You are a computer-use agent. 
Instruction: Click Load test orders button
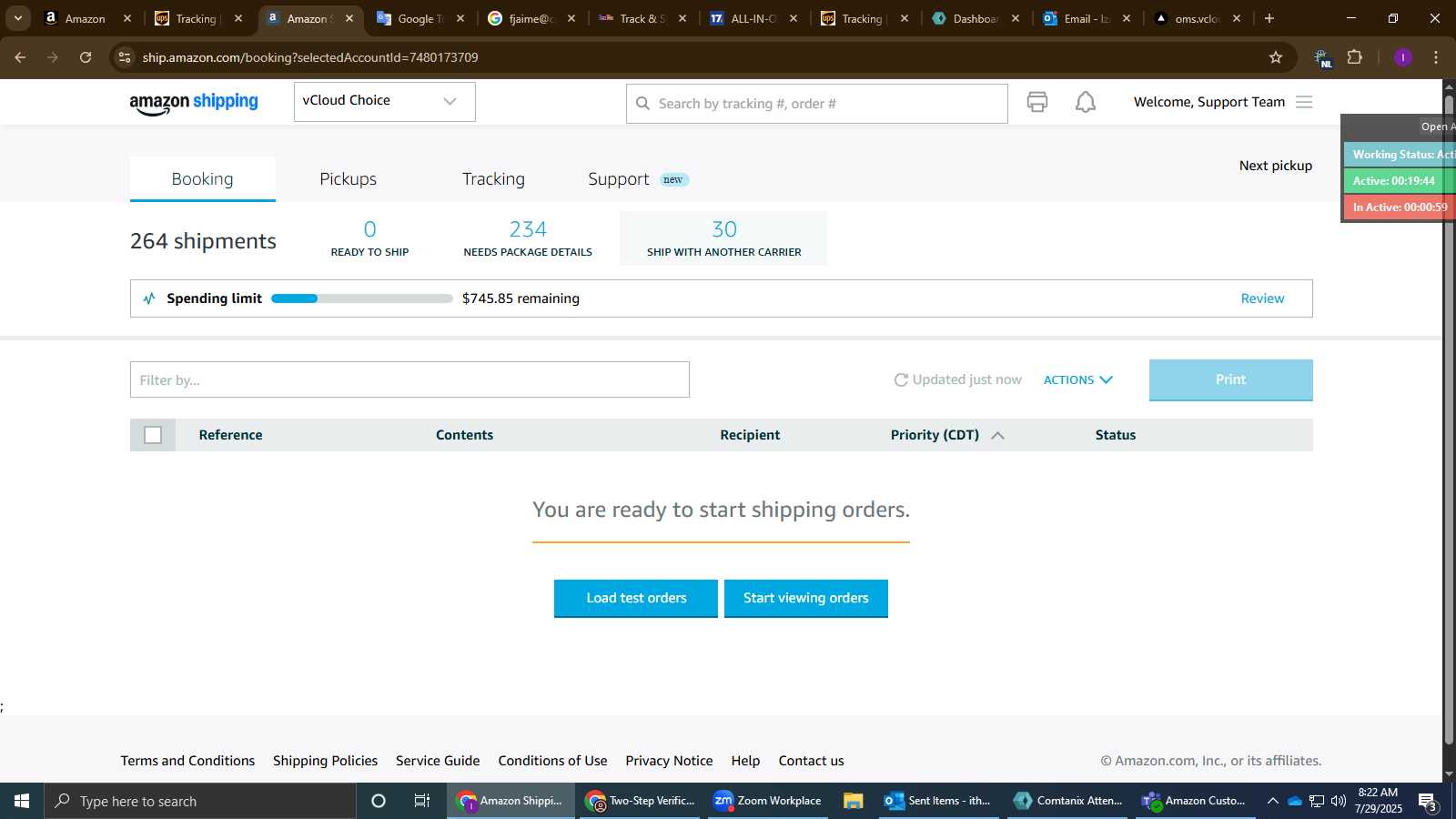[636, 598]
